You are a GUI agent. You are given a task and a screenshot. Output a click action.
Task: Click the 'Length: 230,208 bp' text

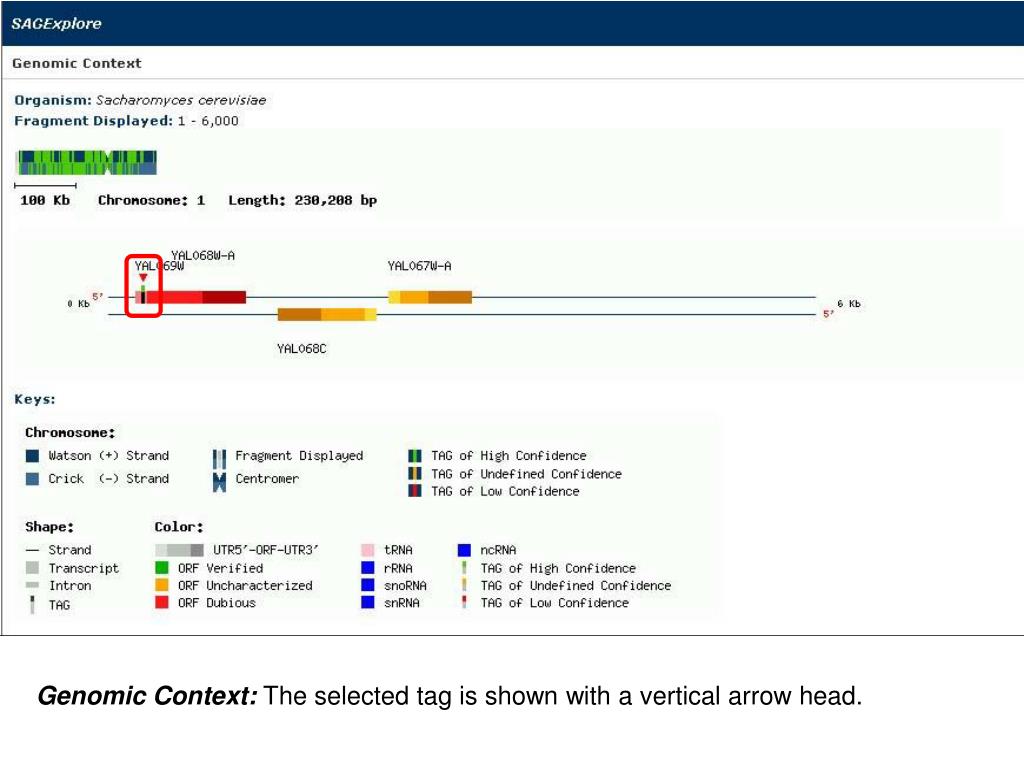coord(302,200)
